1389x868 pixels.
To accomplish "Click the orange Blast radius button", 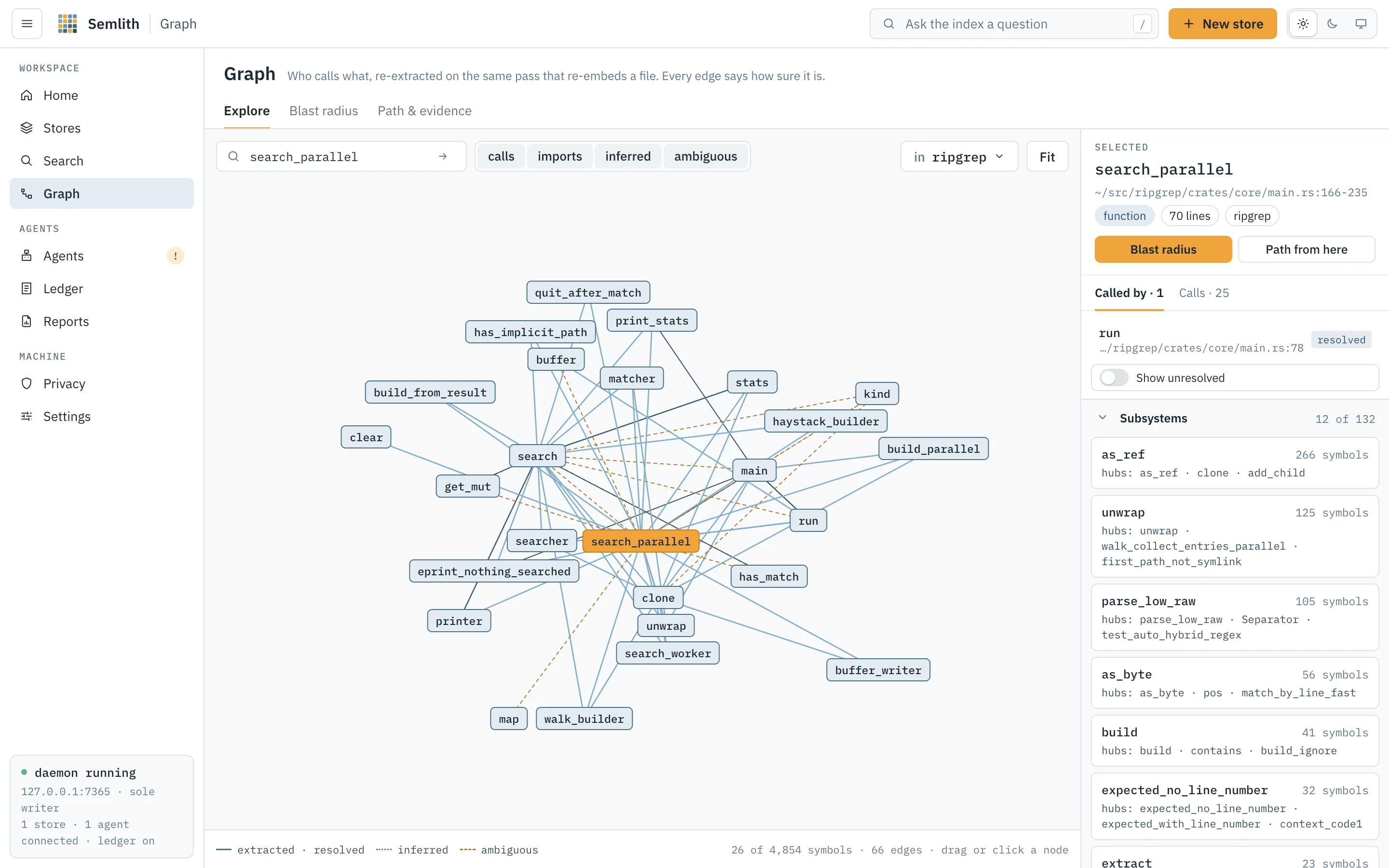I will (1163, 249).
